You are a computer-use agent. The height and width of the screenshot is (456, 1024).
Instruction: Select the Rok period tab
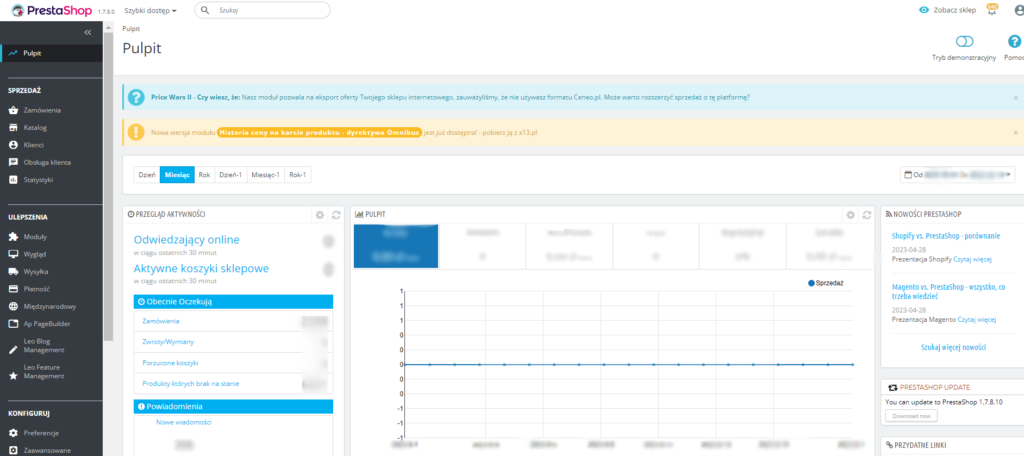coord(204,174)
